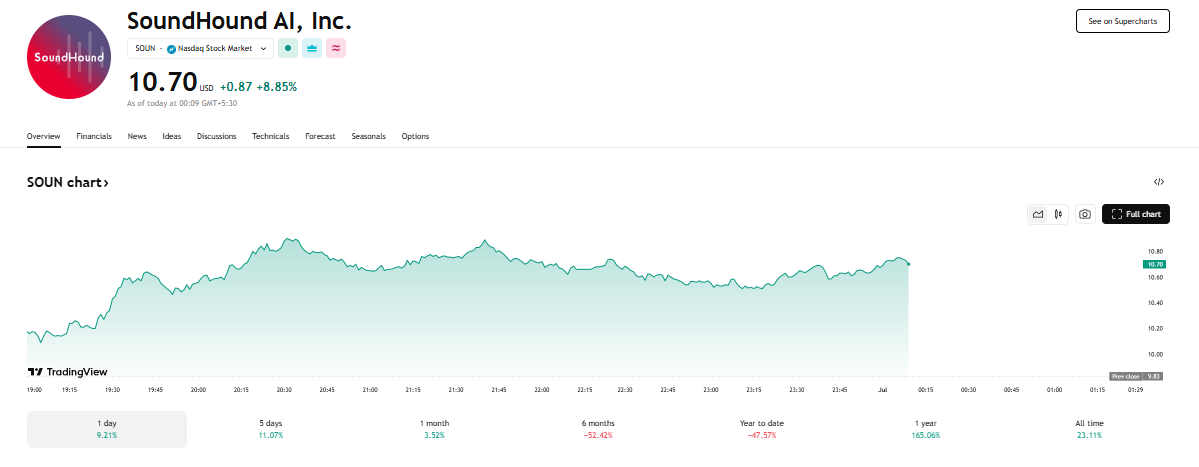This screenshot has height=467, width=1199.
Task: Open the Overview tab
Action: point(44,136)
